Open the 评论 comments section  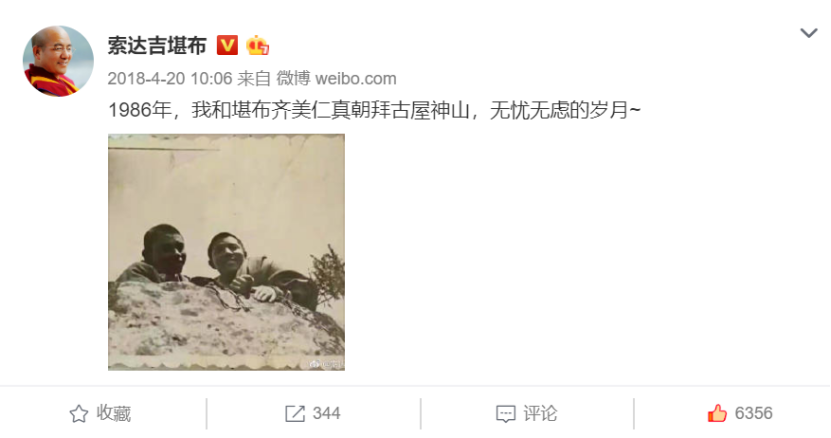[540, 413]
